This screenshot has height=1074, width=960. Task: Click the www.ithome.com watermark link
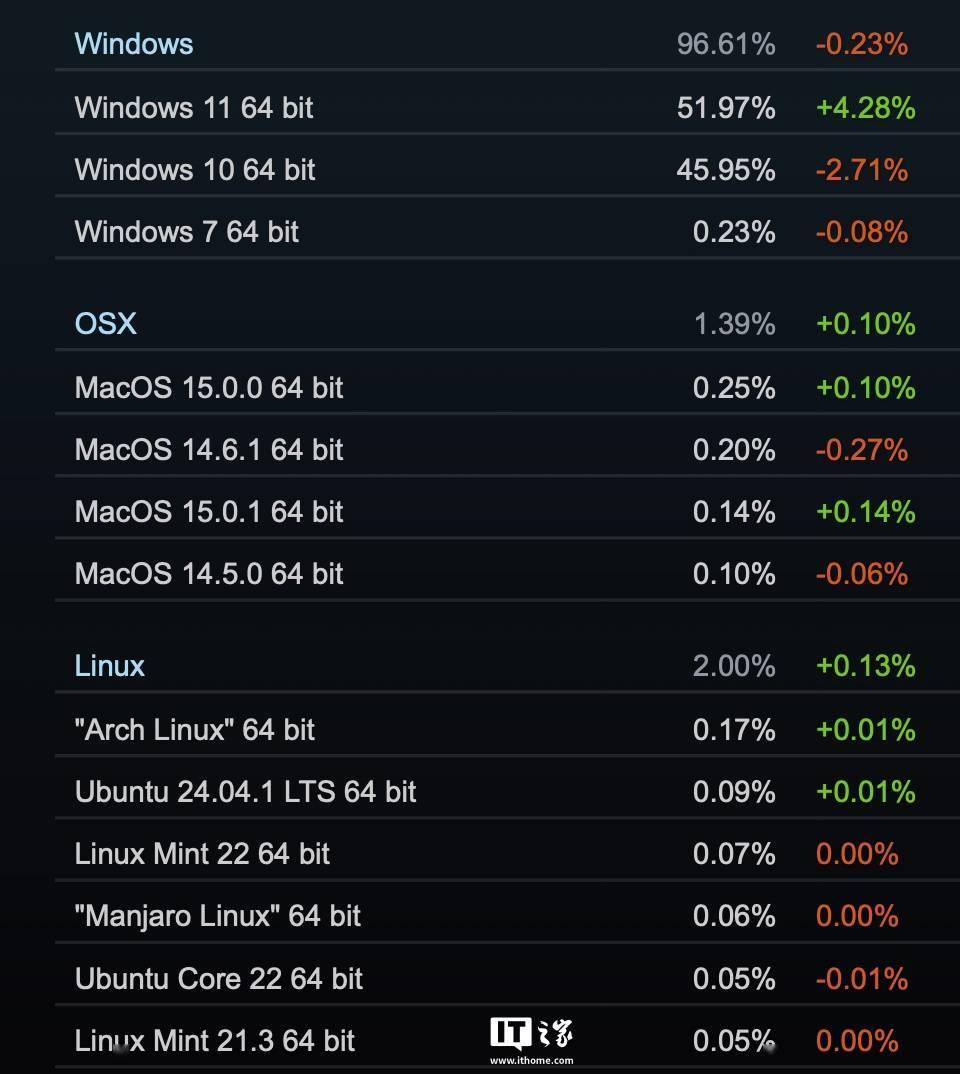click(x=531, y=1060)
